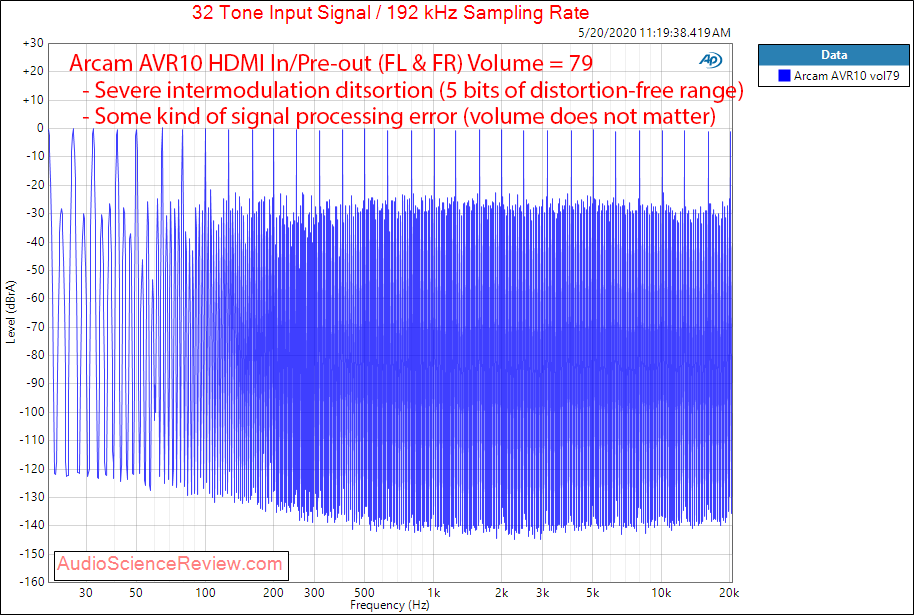Screen dimensions: 914x615
Task: Click the -160 value on the level axis
Action: (33, 582)
